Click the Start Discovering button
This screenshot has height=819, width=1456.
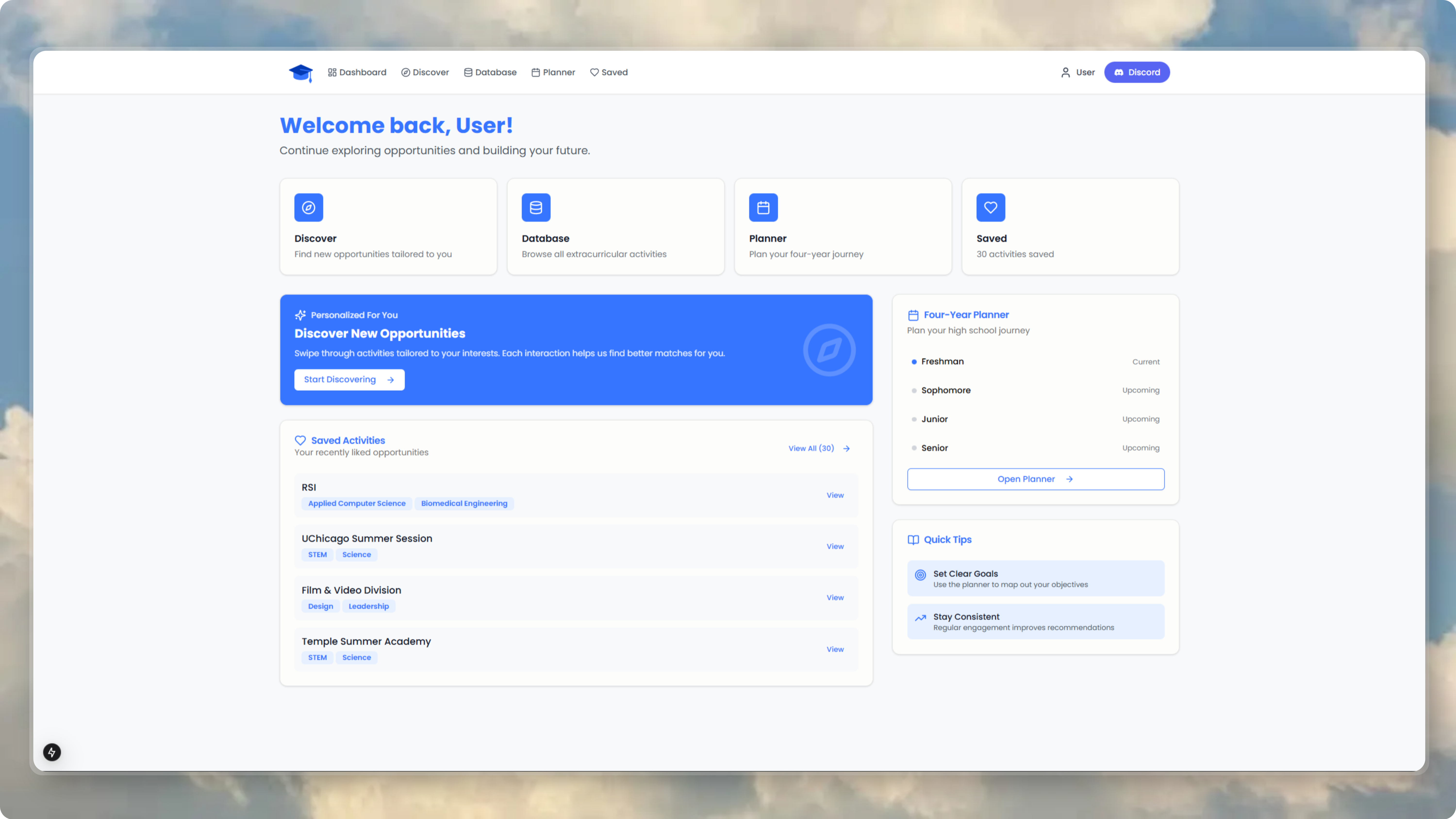click(349, 380)
